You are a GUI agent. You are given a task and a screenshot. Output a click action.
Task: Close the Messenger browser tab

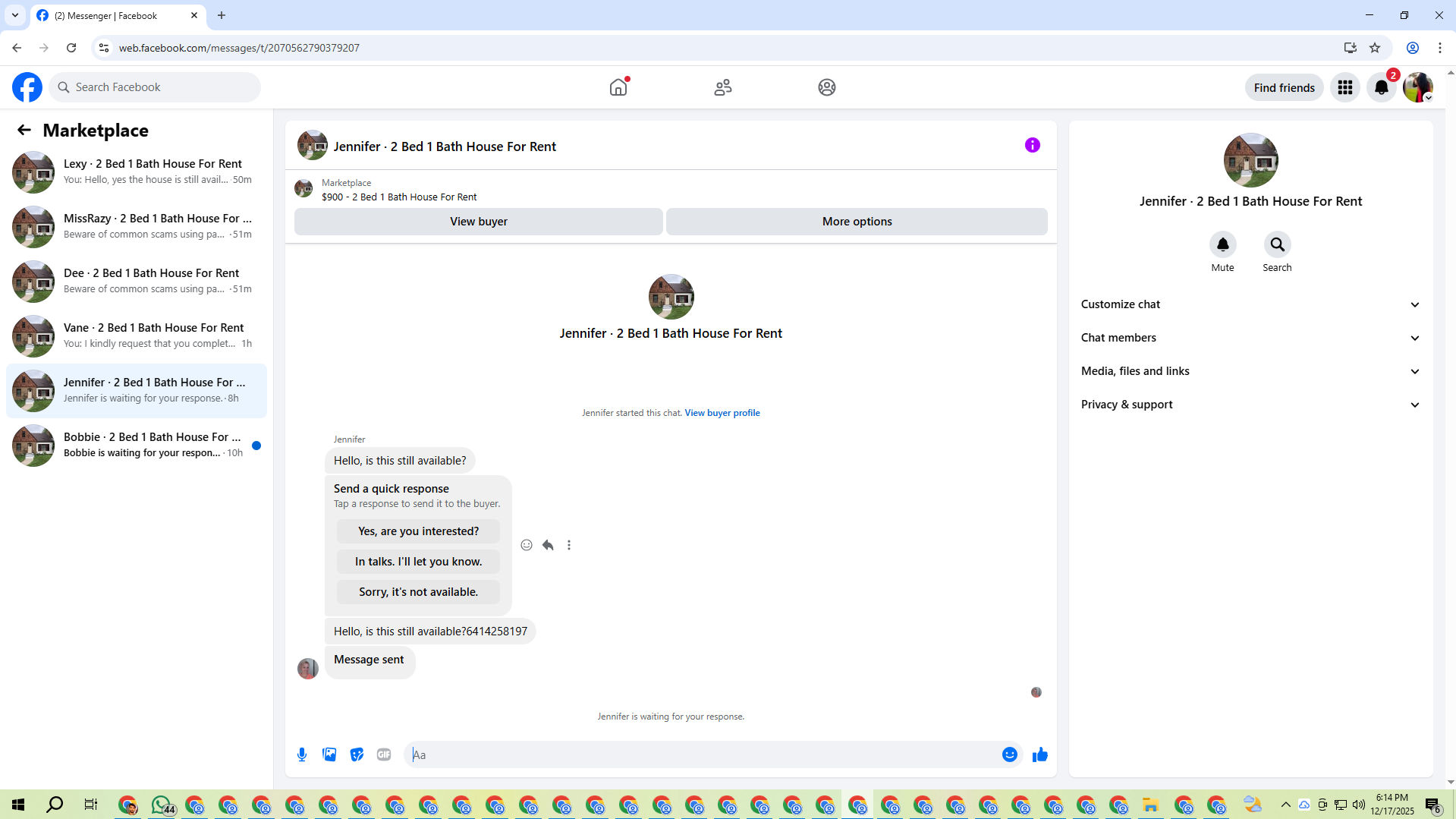coord(194,15)
